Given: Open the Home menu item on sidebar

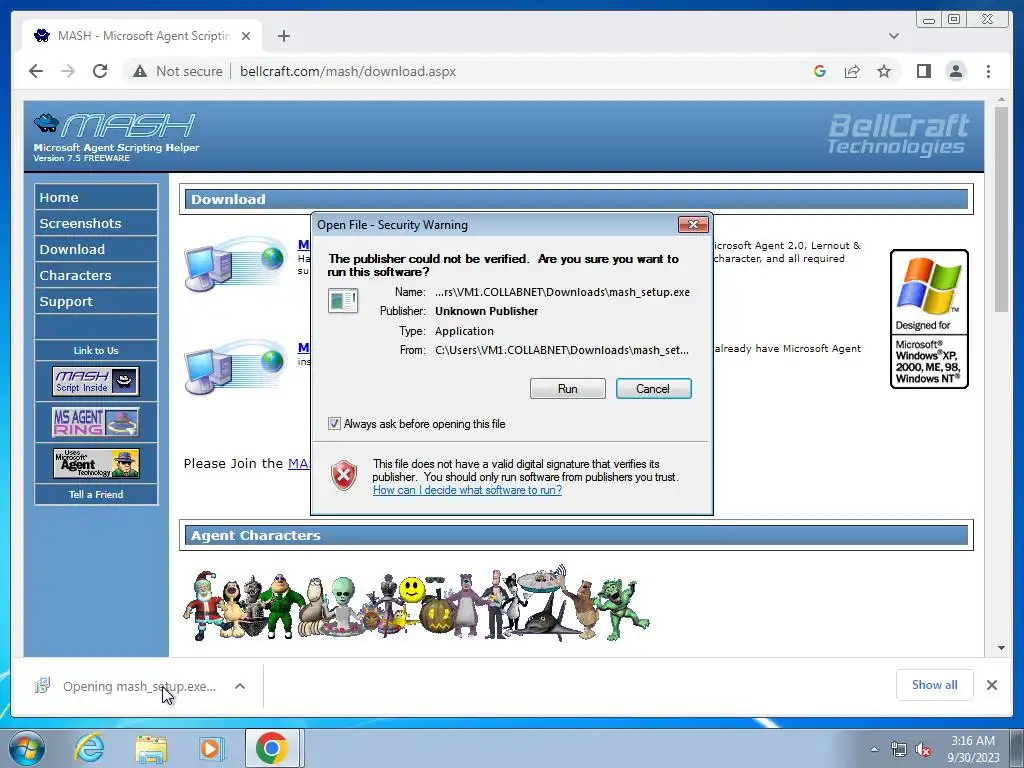Looking at the screenshot, I should coord(96,197).
